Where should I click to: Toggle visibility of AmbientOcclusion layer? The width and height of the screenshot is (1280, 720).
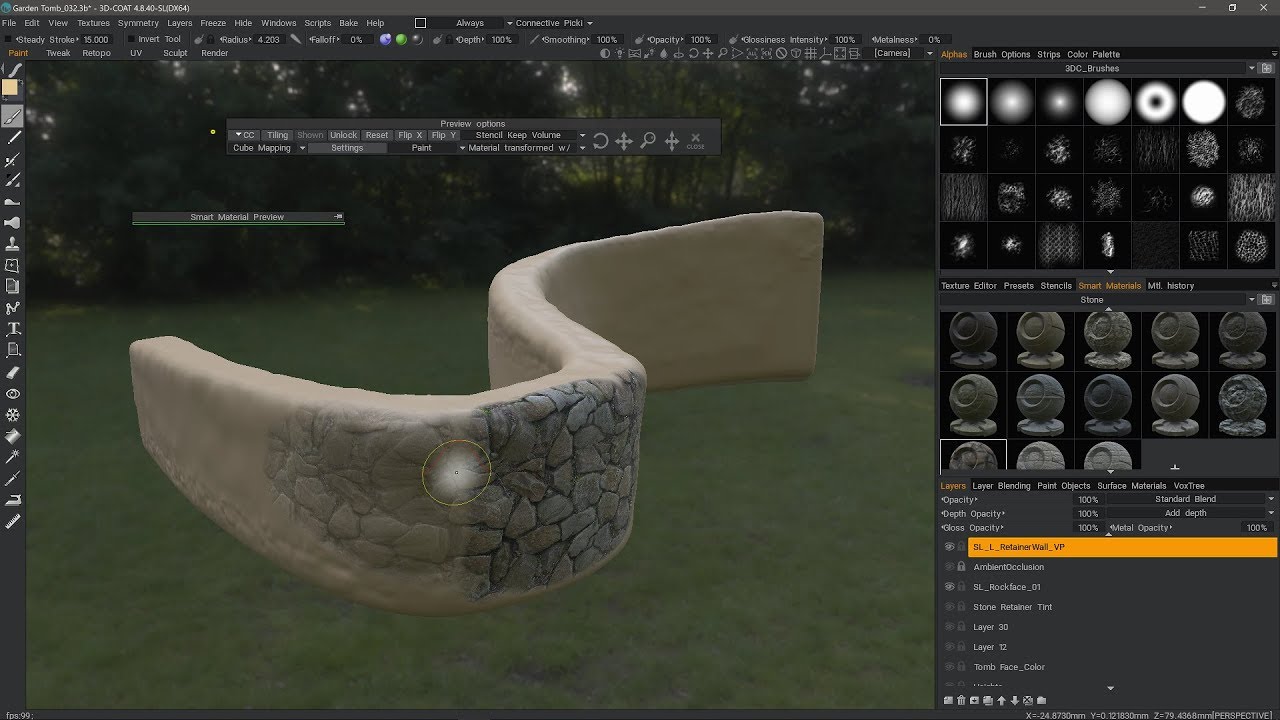pos(949,567)
